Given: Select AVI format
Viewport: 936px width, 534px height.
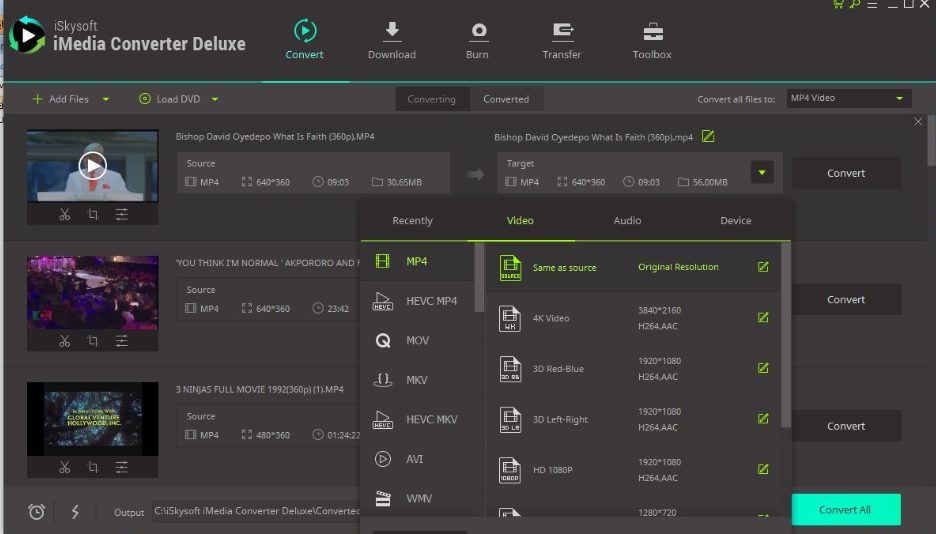Looking at the screenshot, I should (417, 459).
